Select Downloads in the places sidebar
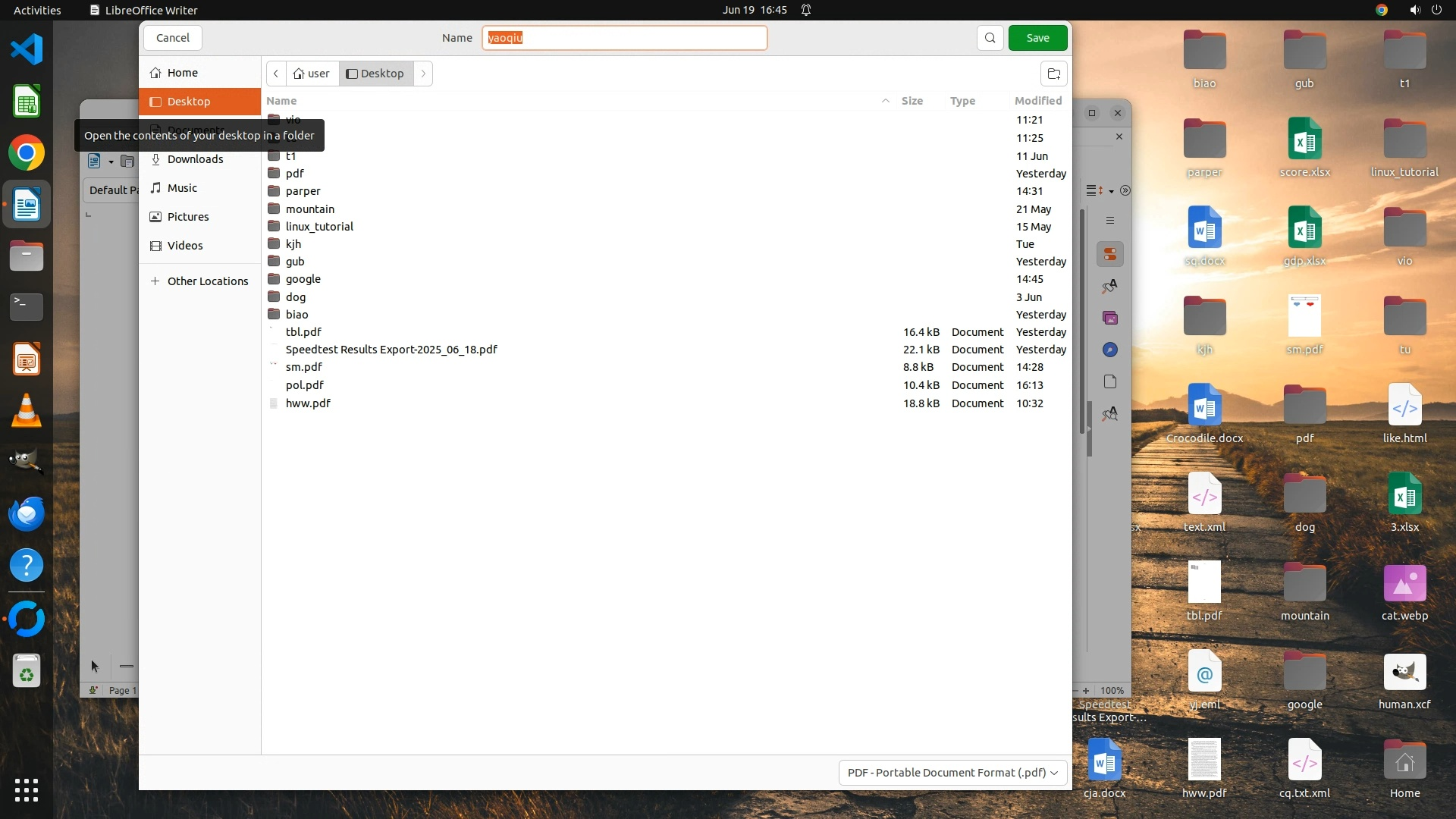The height and width of the screenshot is (819, 1456). [195, 159]
